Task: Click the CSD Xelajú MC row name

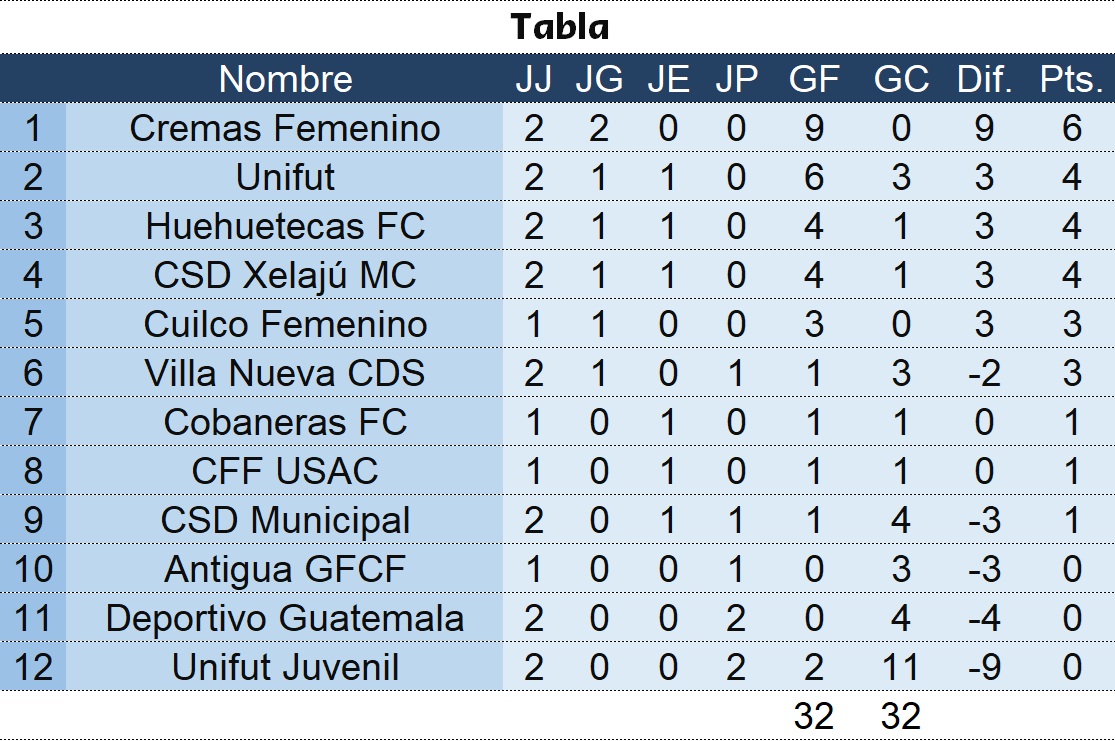Action: (x=285, y=275)
